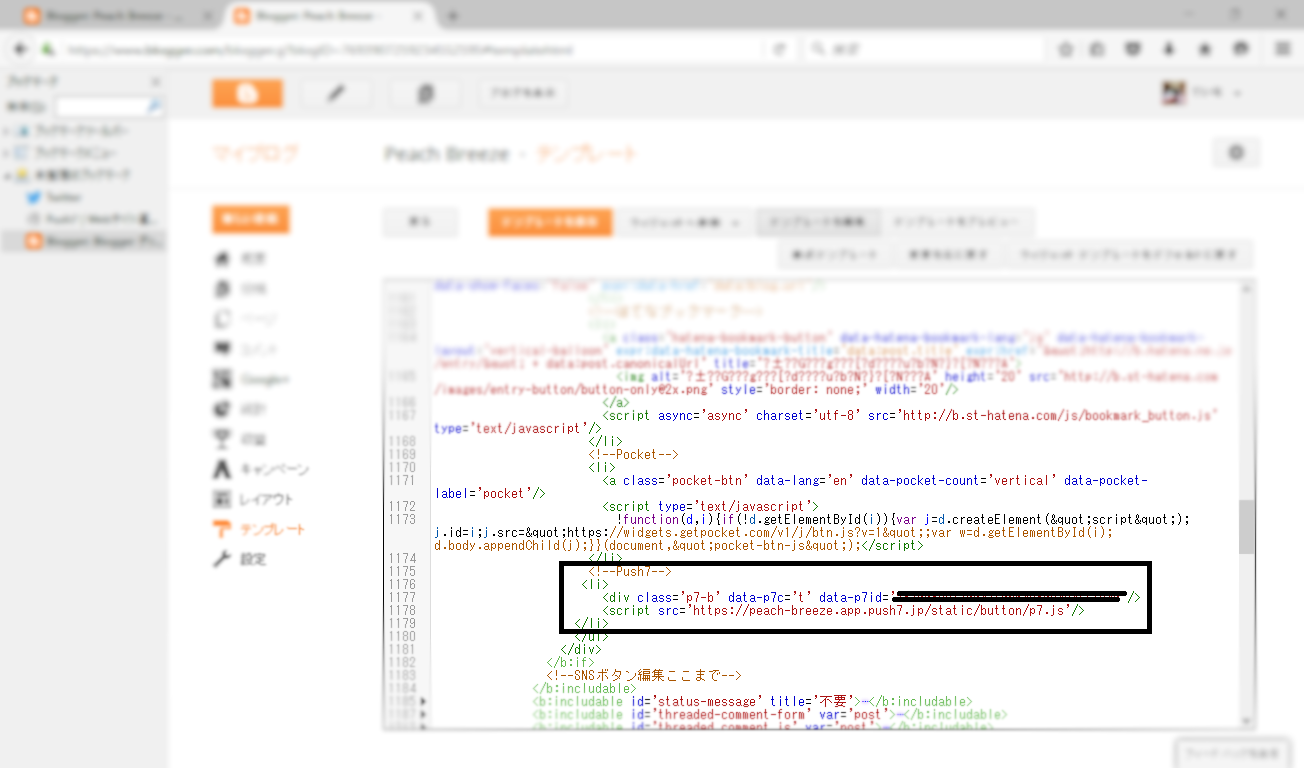Open the post list pages icon button
1304x768 pixels.
pos(425,93)
